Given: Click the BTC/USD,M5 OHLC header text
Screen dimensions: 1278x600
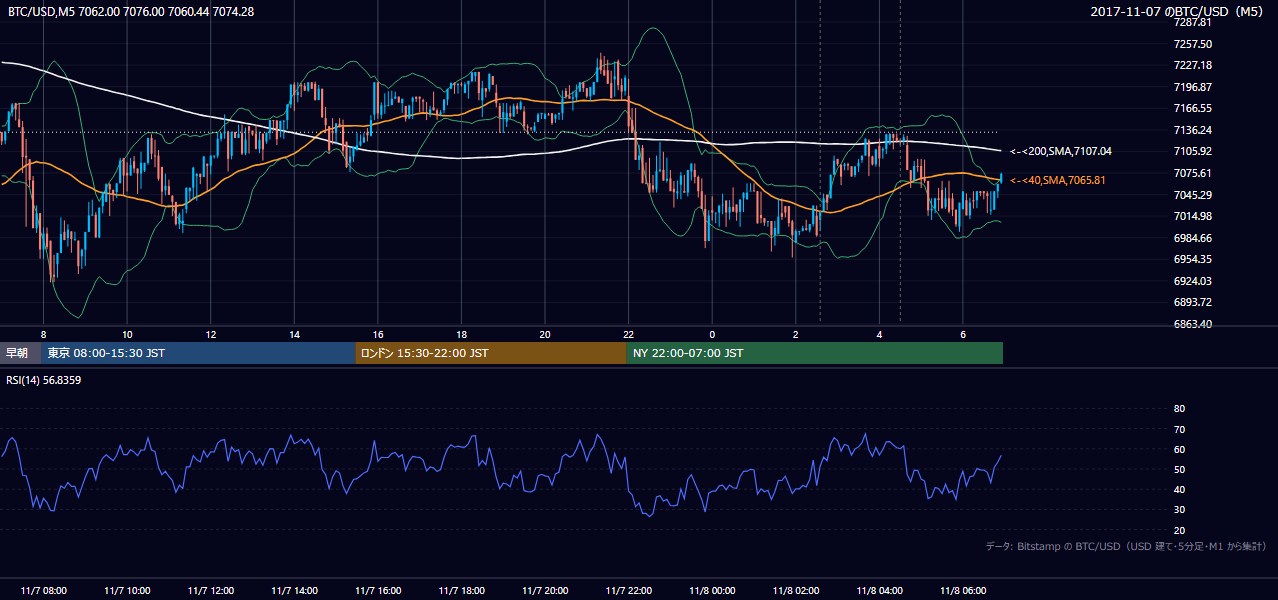Looking at the screenshot, I should click(130, 11).
